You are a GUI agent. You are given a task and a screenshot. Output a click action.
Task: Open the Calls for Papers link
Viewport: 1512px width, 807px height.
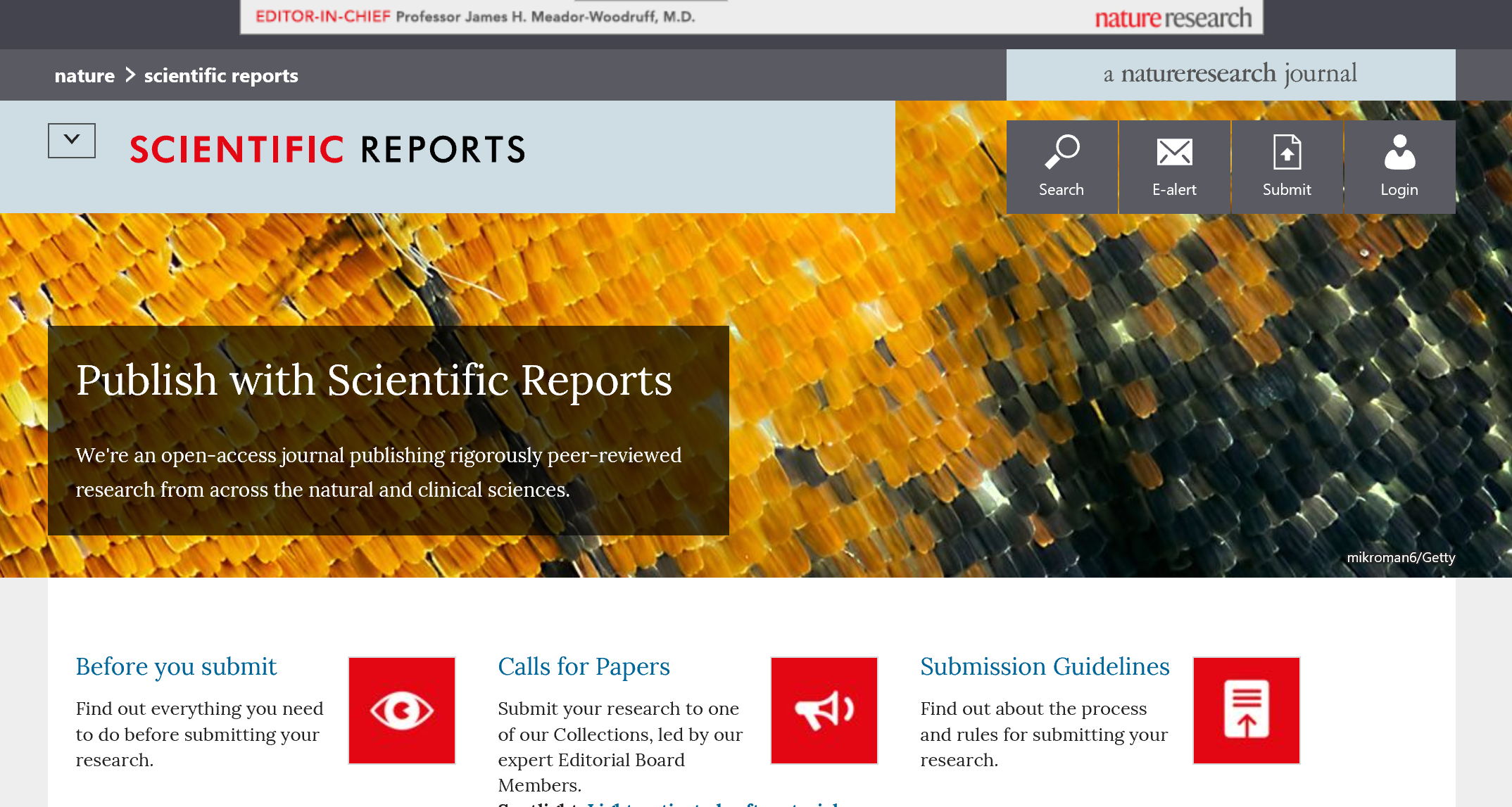click(x=584, y=666)
